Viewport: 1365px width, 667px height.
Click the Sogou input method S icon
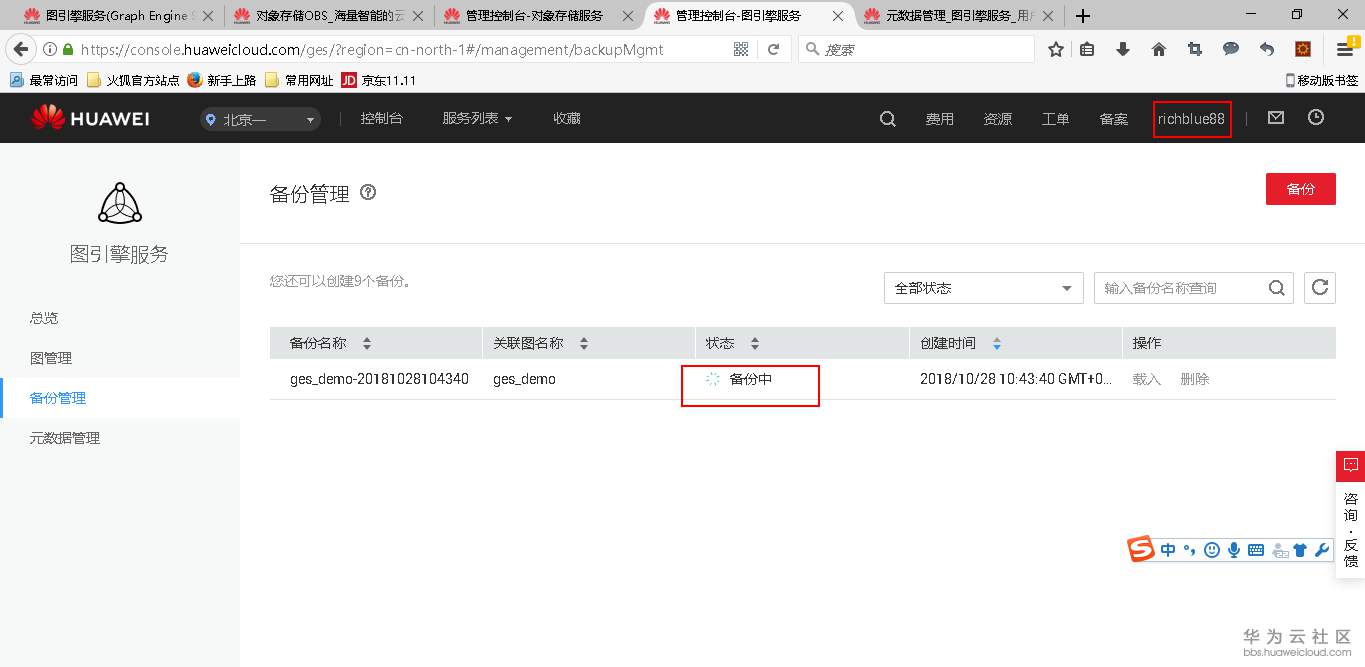(1141, 548)
